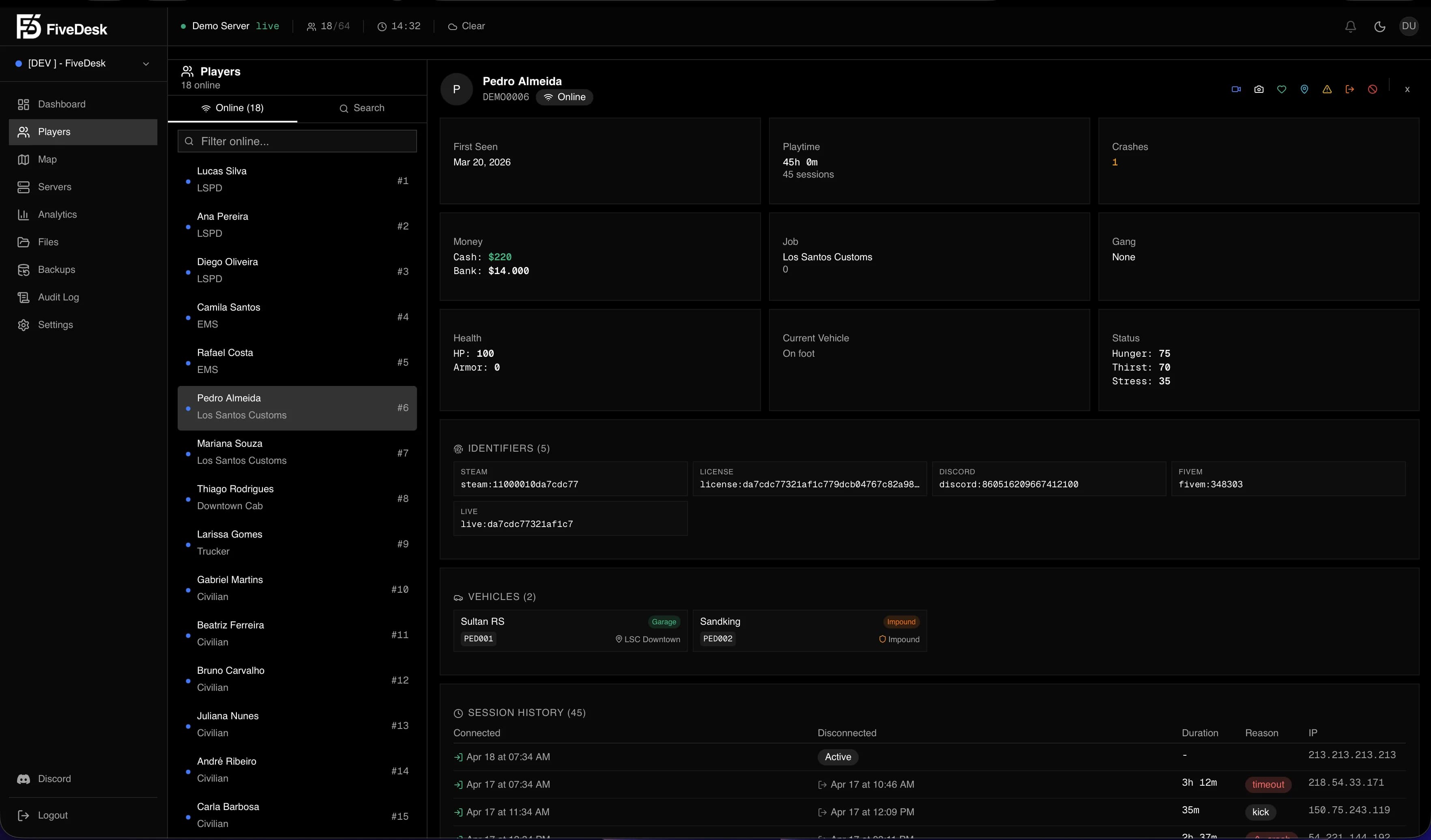
Task: Open Backups in the sidebar
Action: [83, 270]
